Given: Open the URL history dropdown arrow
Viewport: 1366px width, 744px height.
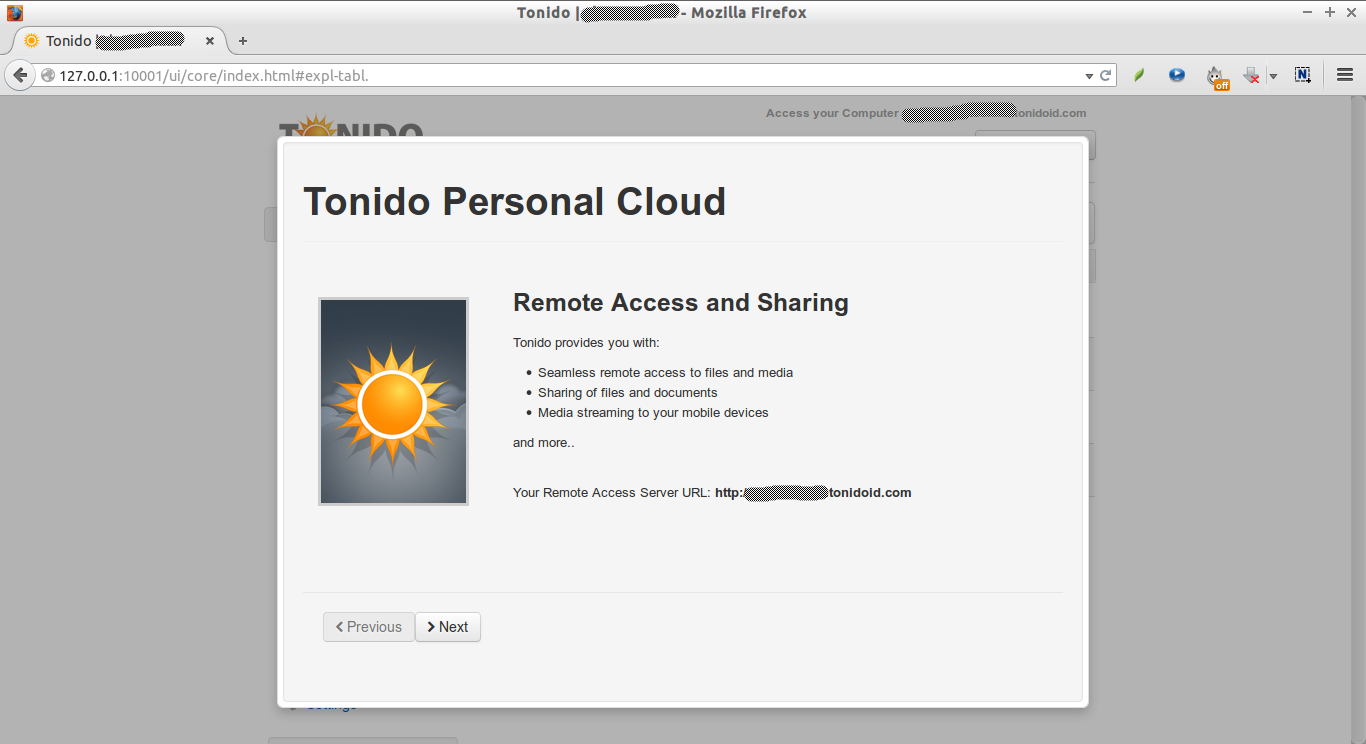Looking at the screenshot, I should pyautogui.click(x=1089, y=75).
